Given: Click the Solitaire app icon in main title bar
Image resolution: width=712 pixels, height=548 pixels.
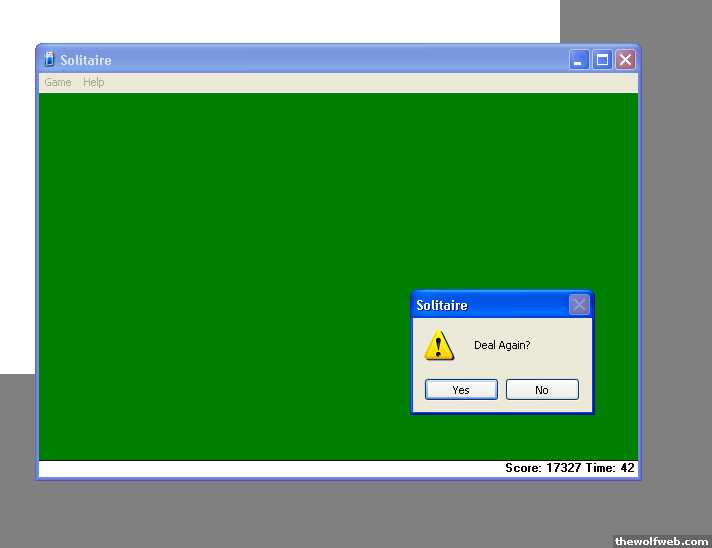Looking at the screenshot, I should (49, 60).
